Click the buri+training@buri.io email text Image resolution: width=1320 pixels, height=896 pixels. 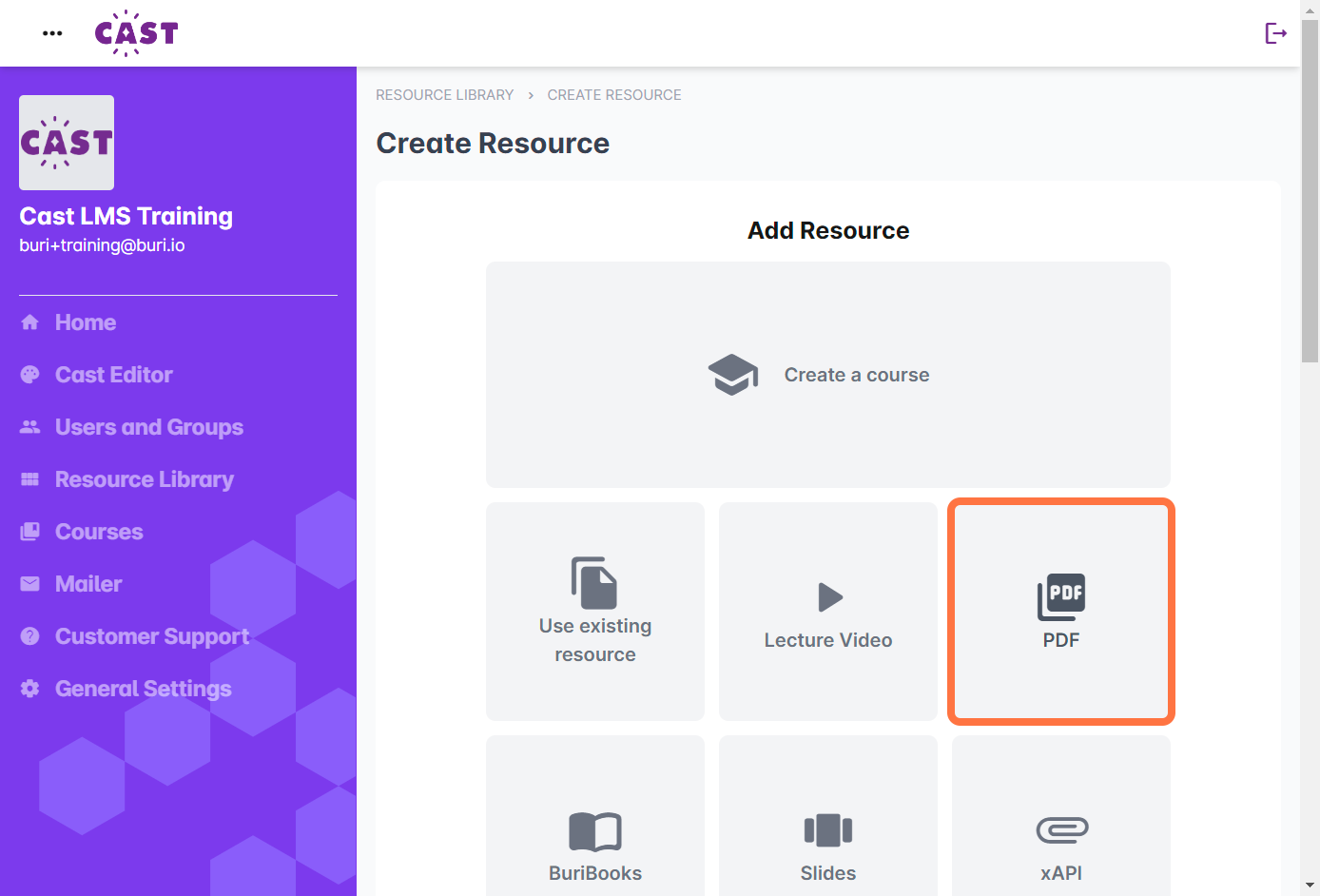pos(102,245)
